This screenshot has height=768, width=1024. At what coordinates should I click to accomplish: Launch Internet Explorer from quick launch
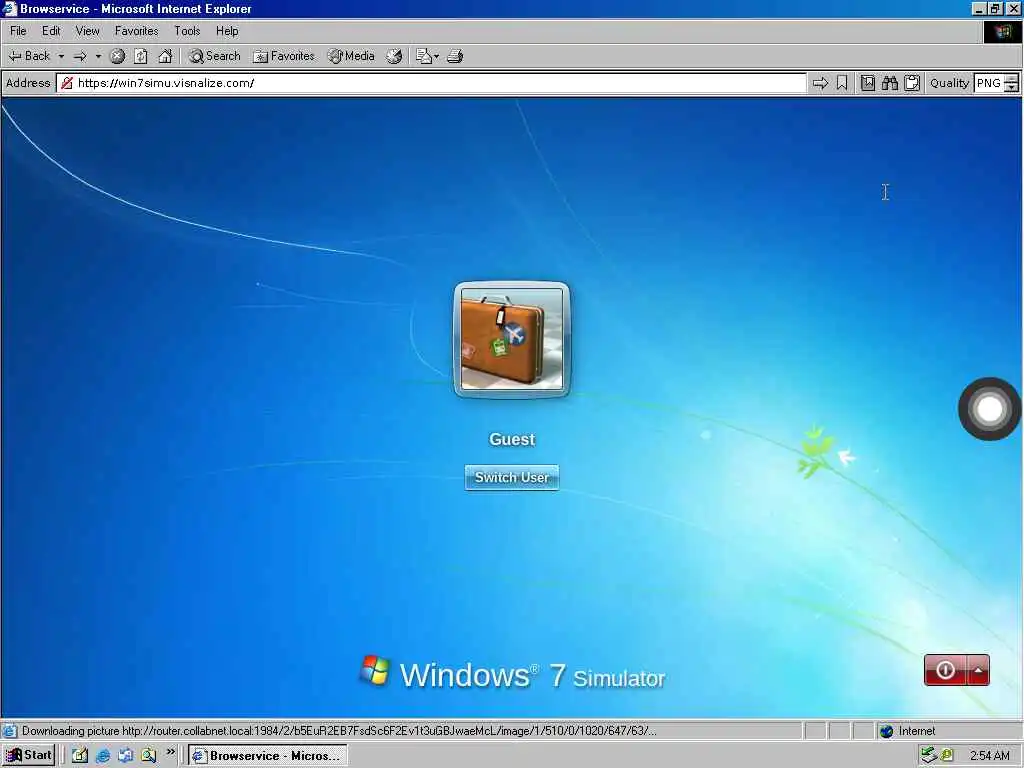103,756
